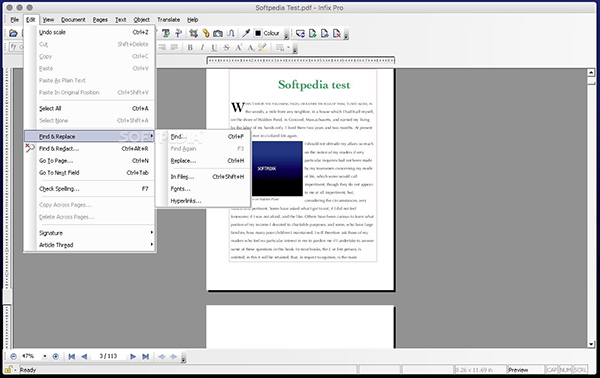Expand the Find & Replace submenu
The width and height of the screenshot is (600, 378).
tap(90, 136)
